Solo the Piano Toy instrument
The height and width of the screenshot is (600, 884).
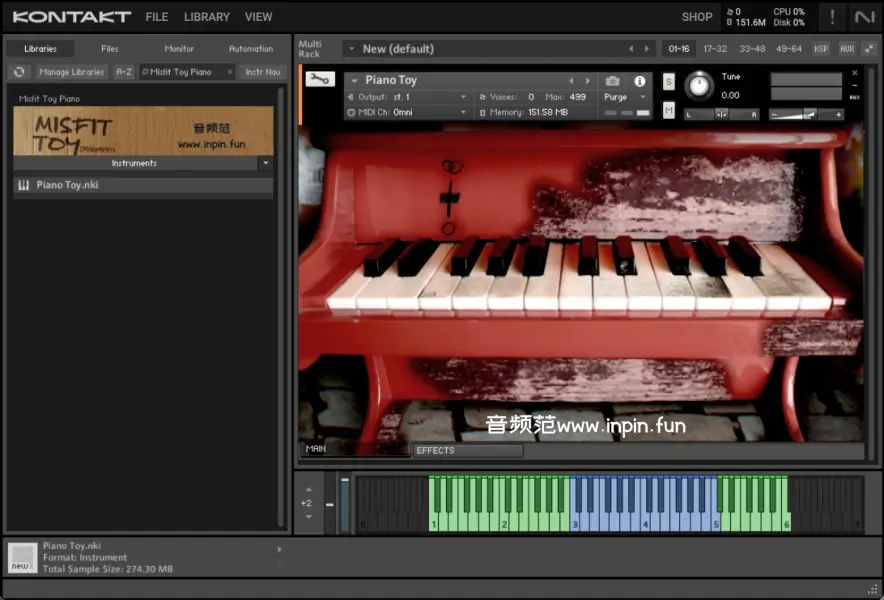click(x=669, y=81)
